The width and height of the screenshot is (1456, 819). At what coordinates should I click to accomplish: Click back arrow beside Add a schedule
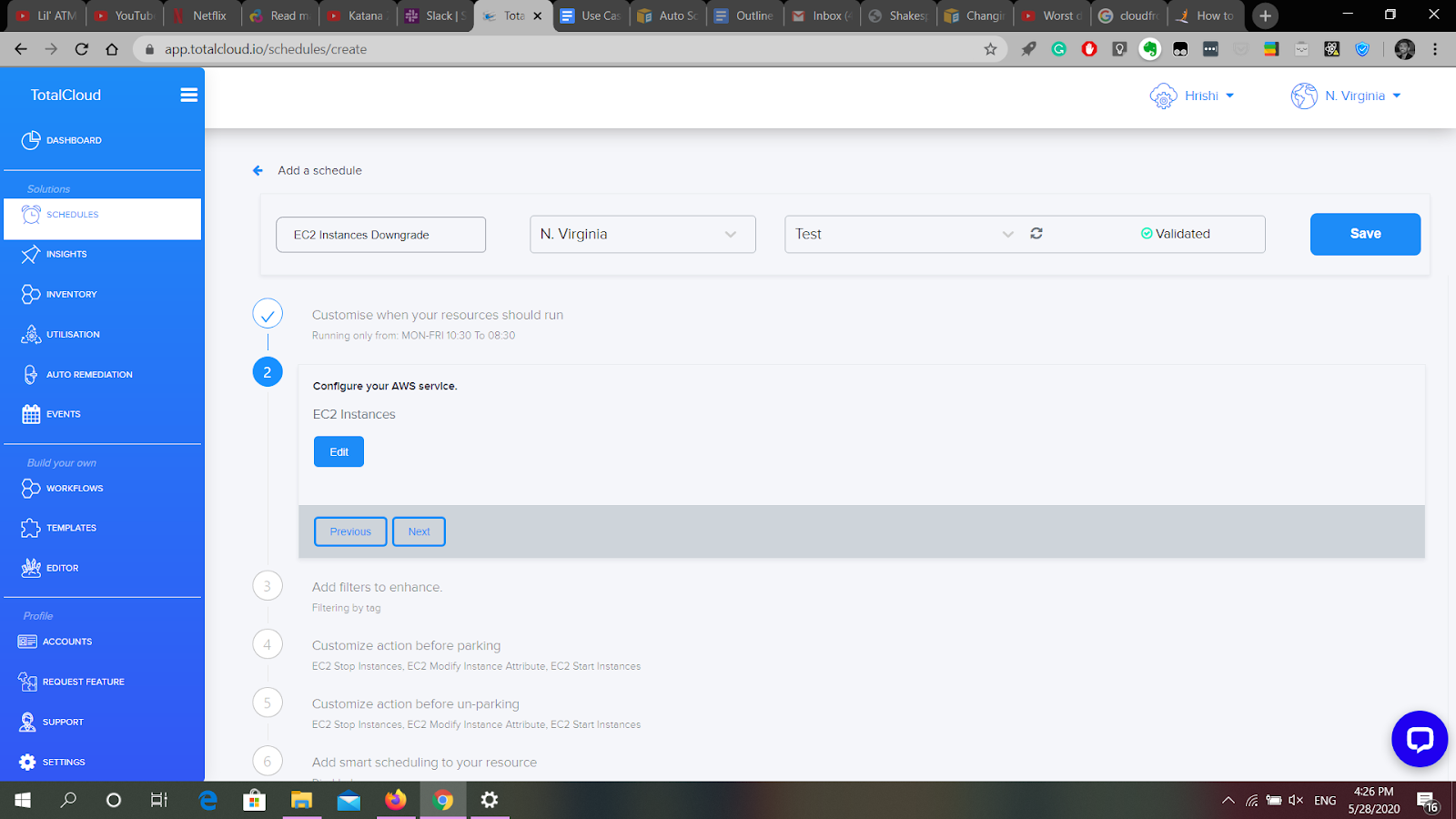[258, 170]
